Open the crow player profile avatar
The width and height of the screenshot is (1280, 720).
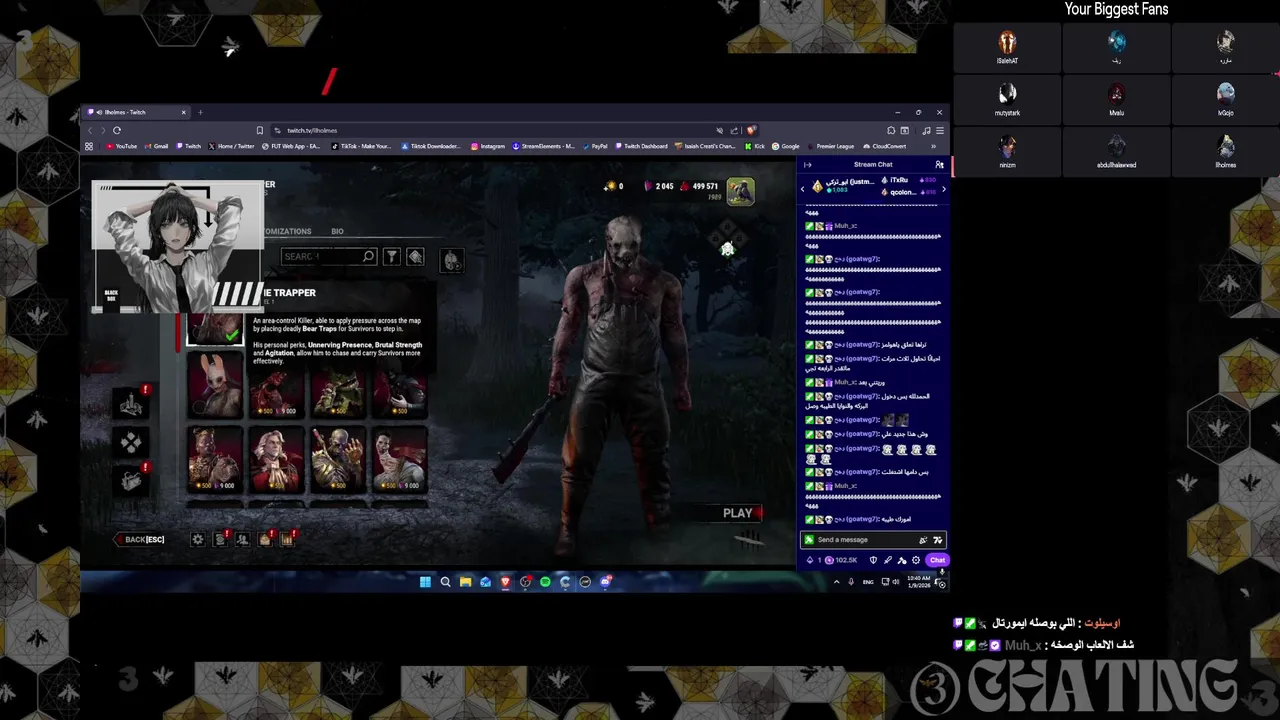(x=740, y=190)
